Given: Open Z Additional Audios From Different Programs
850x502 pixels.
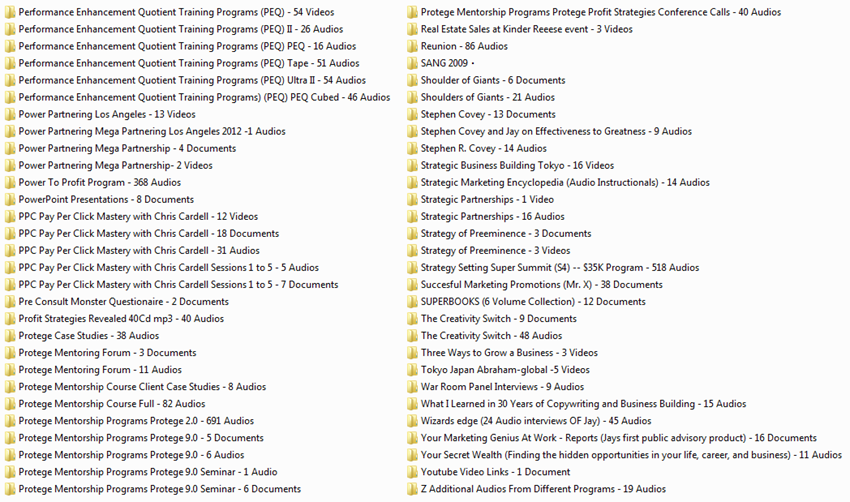Looking at the screenshot, I should [x=542, y=489].
